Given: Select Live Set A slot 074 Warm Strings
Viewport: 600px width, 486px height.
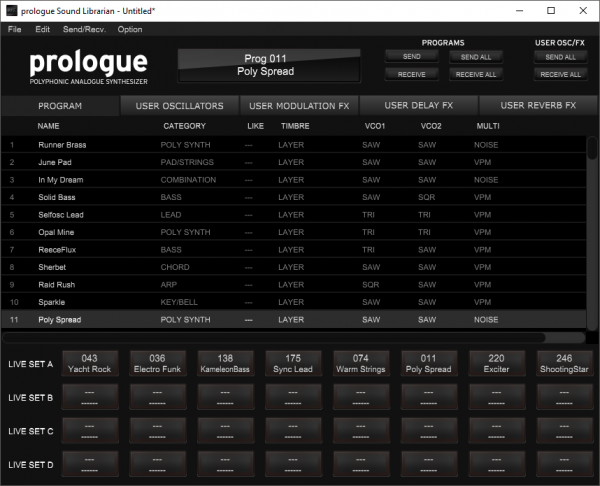Looking at the screenshot, I should [360, 364].
